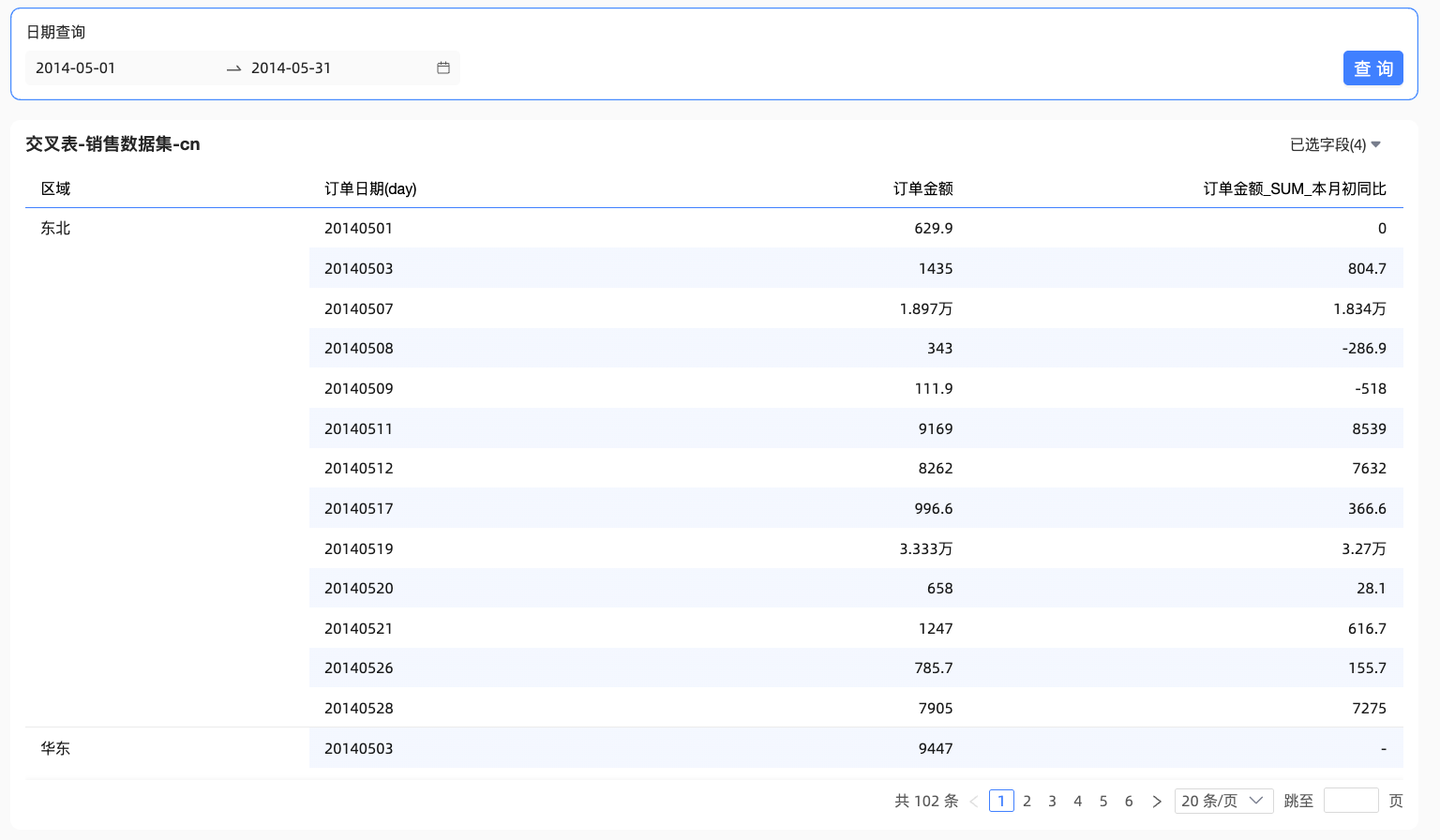Click order amount 996.6
This screenshot has width=1440, height=840.
point(934,508)
